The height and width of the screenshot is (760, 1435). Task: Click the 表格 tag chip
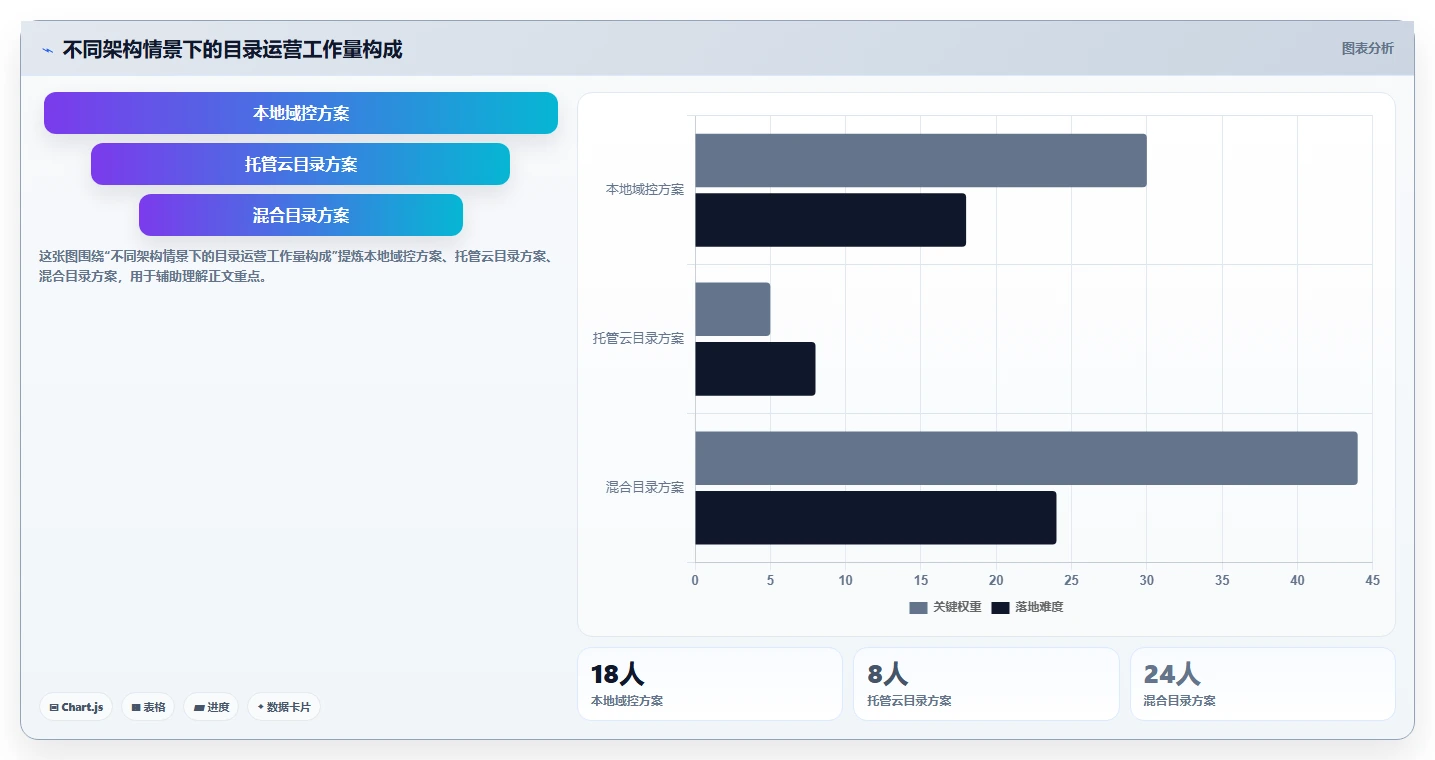[x=148, y=707]
